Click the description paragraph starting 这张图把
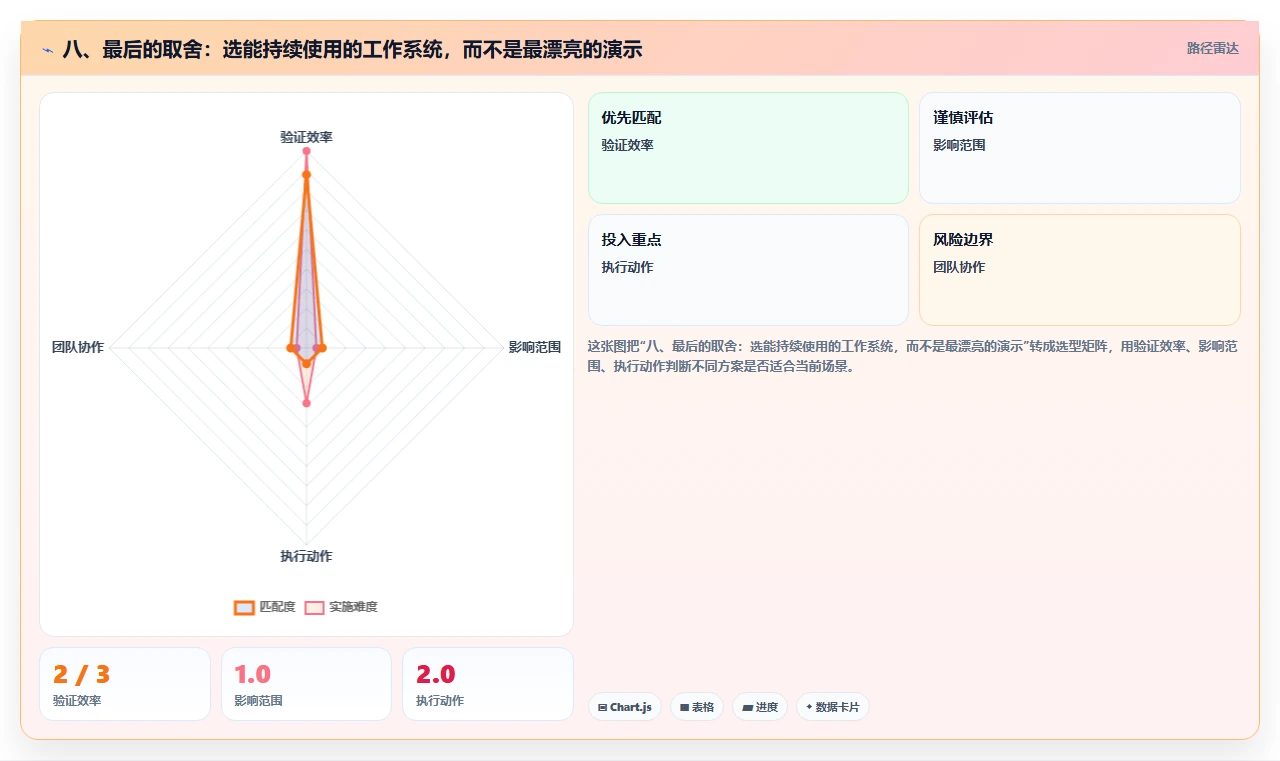 tap(913, 356)
